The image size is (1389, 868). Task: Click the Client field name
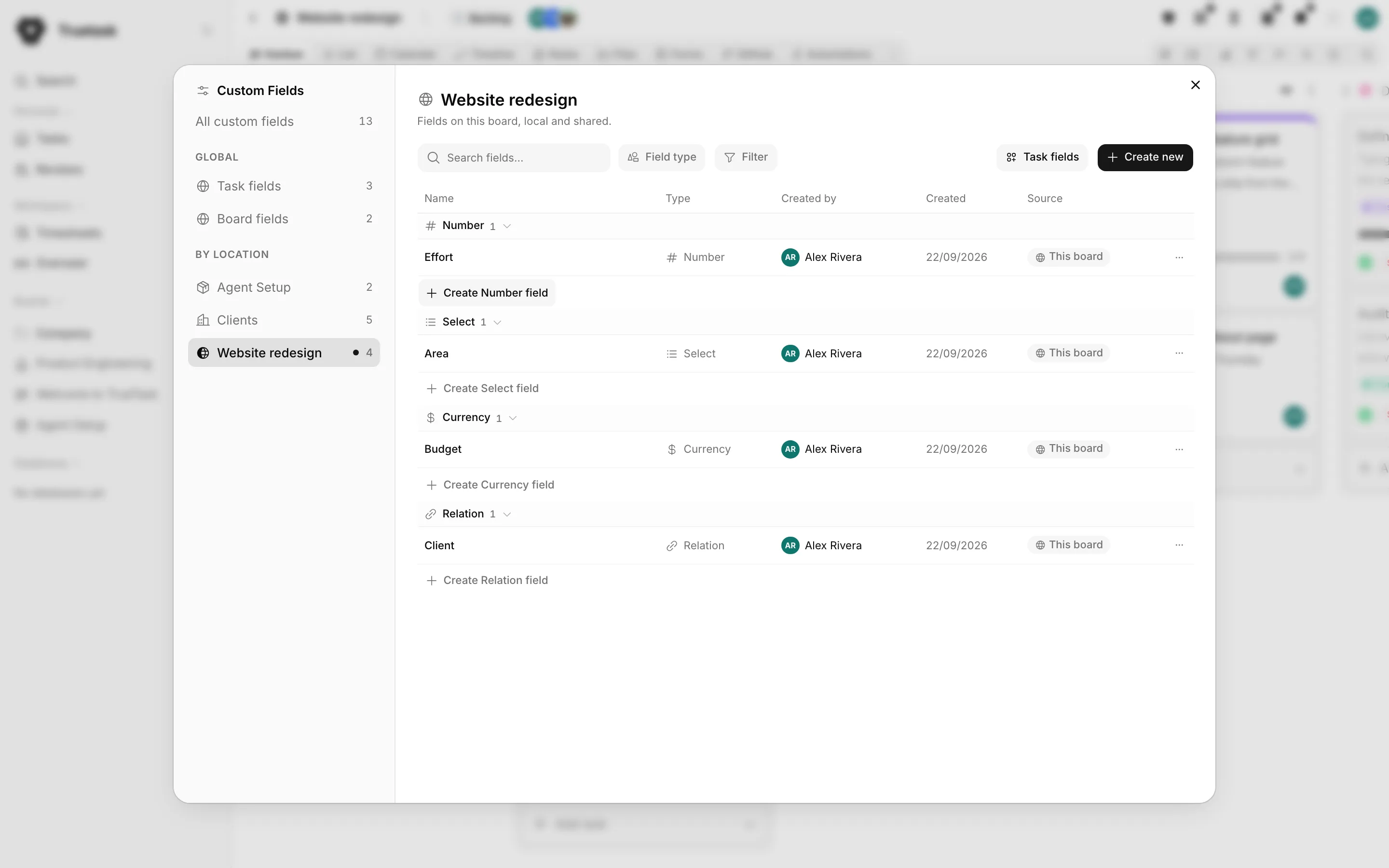439,545
